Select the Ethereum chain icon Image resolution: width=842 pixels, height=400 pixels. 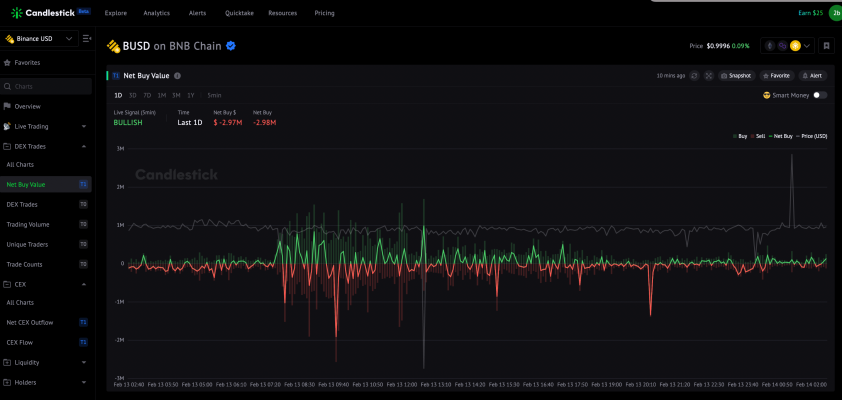click(772, 46)
